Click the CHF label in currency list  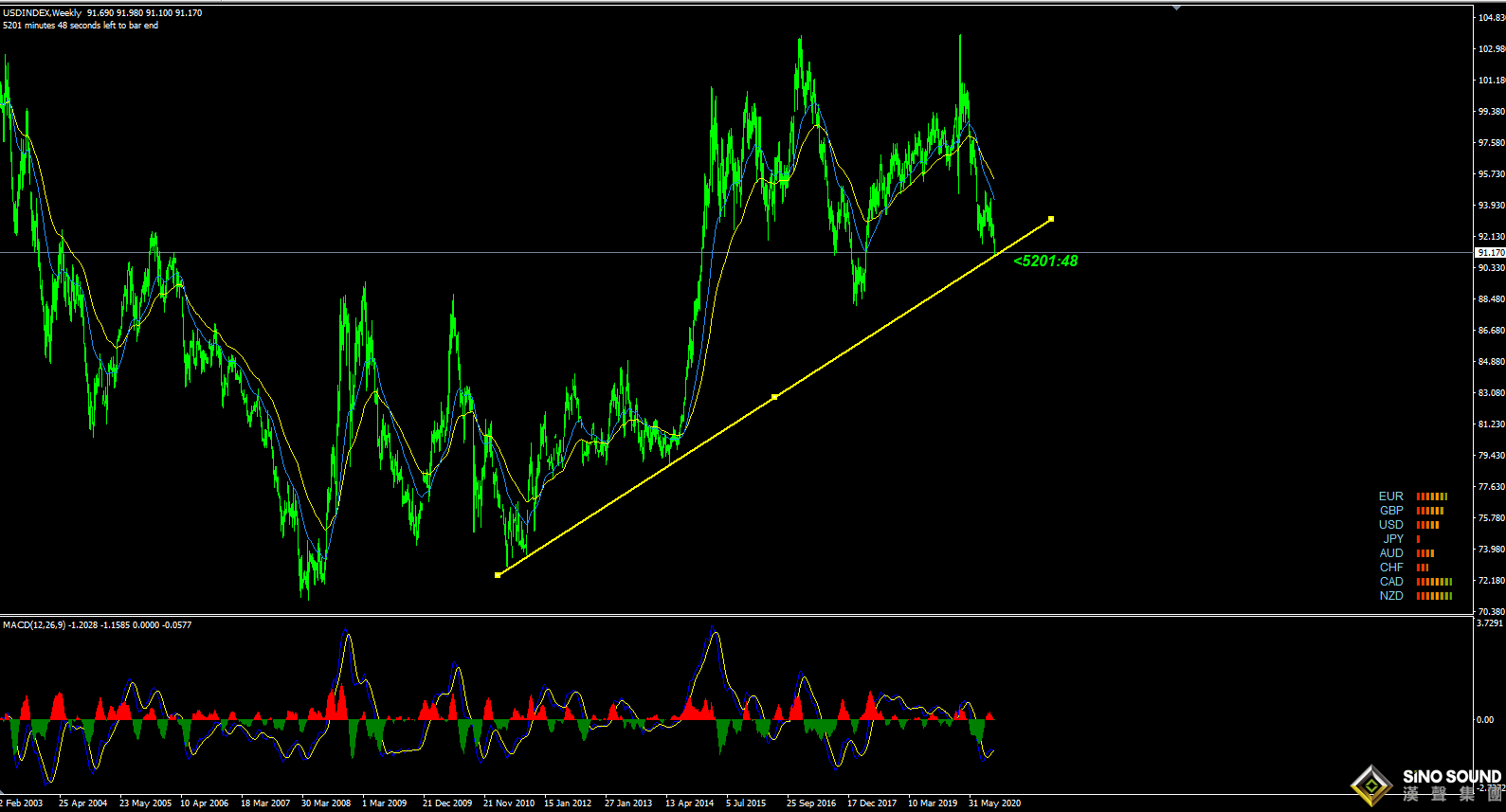pos(1390,568)
